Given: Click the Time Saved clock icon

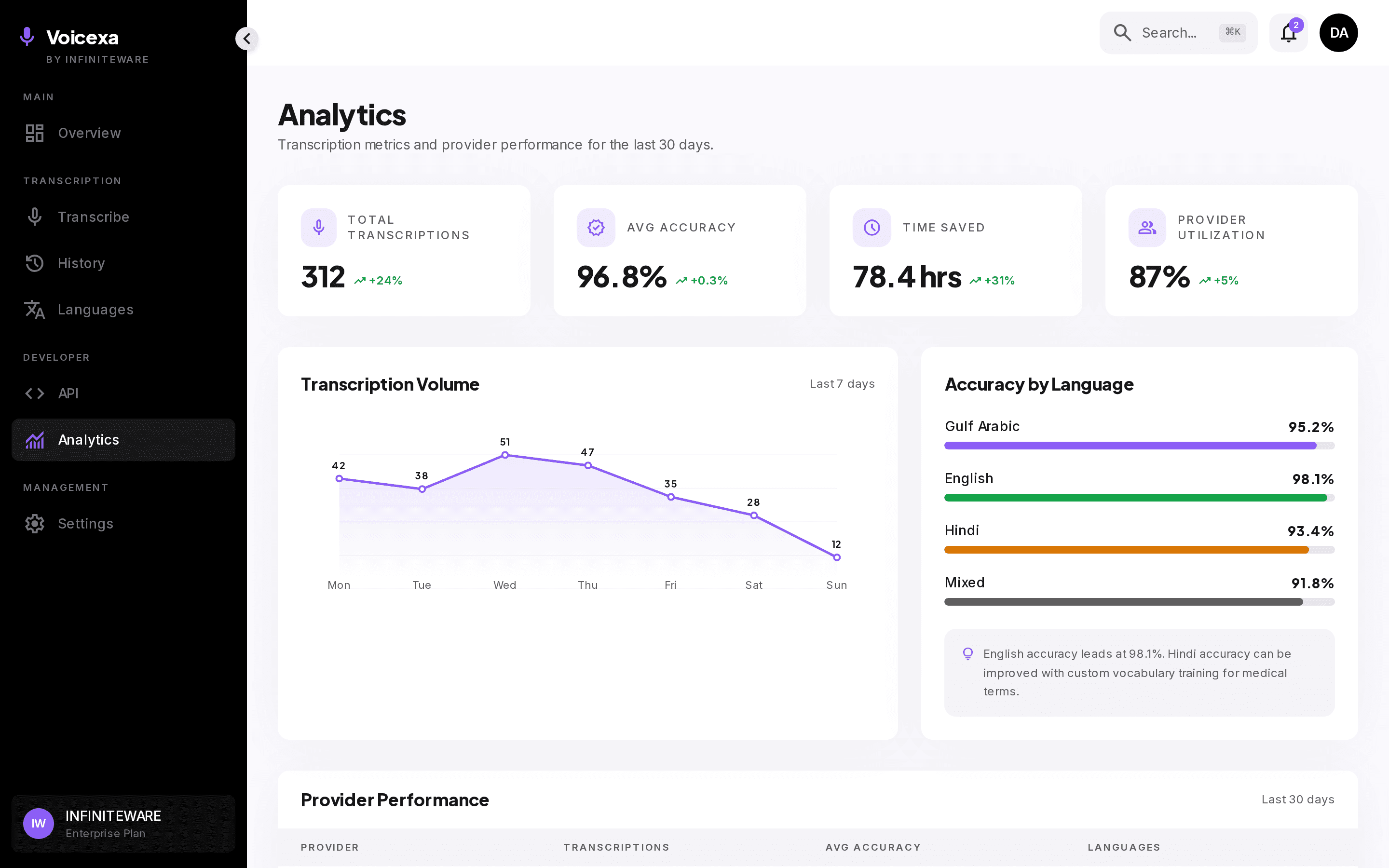Looking at the screenshot, I should point(872,227).
